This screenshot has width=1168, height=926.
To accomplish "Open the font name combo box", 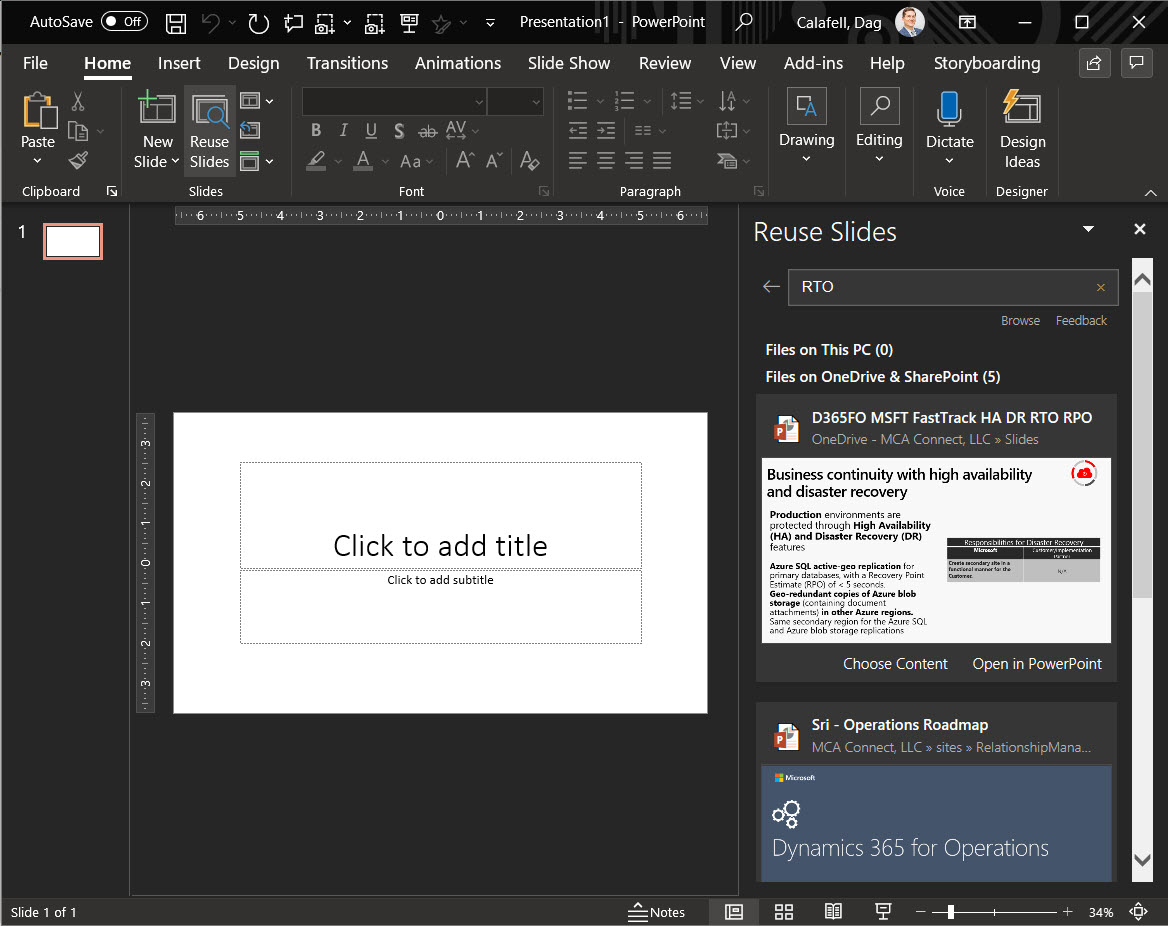I will tap(394, 102).
